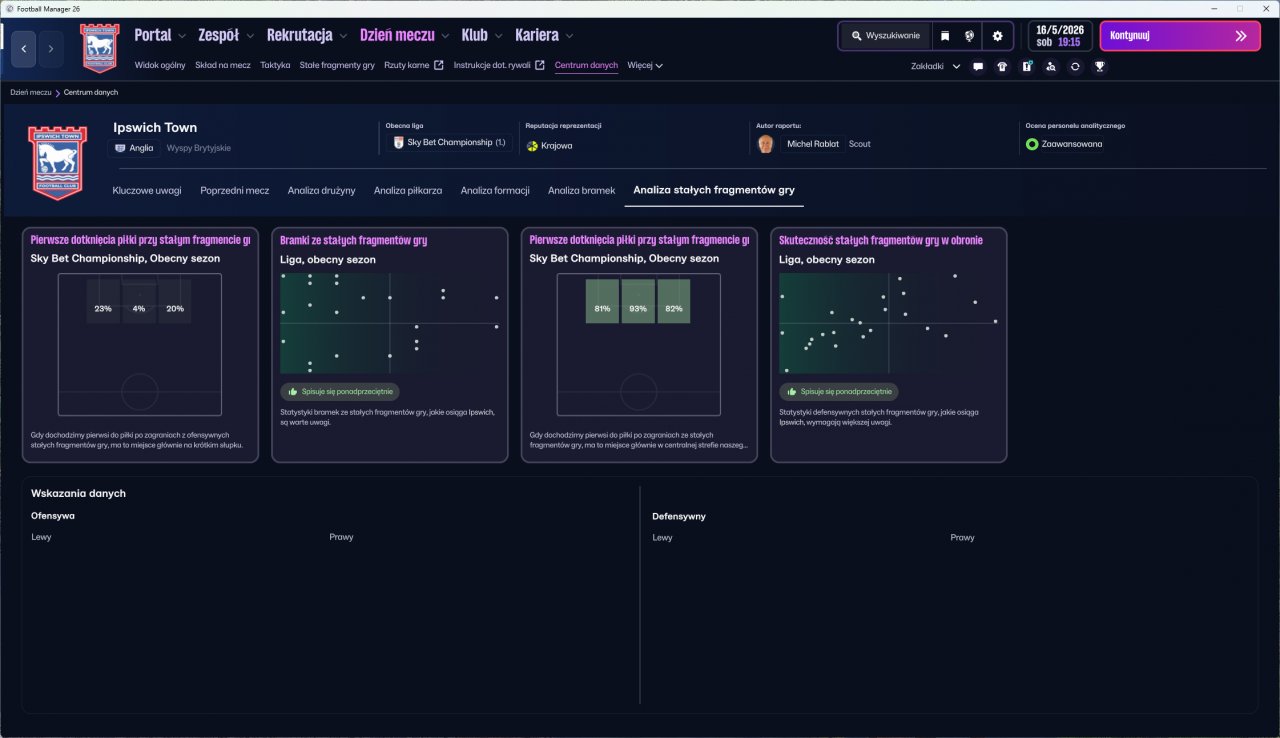Go back with the left arrow button
Screen dimensions: 1280x738
pos(24,48)
